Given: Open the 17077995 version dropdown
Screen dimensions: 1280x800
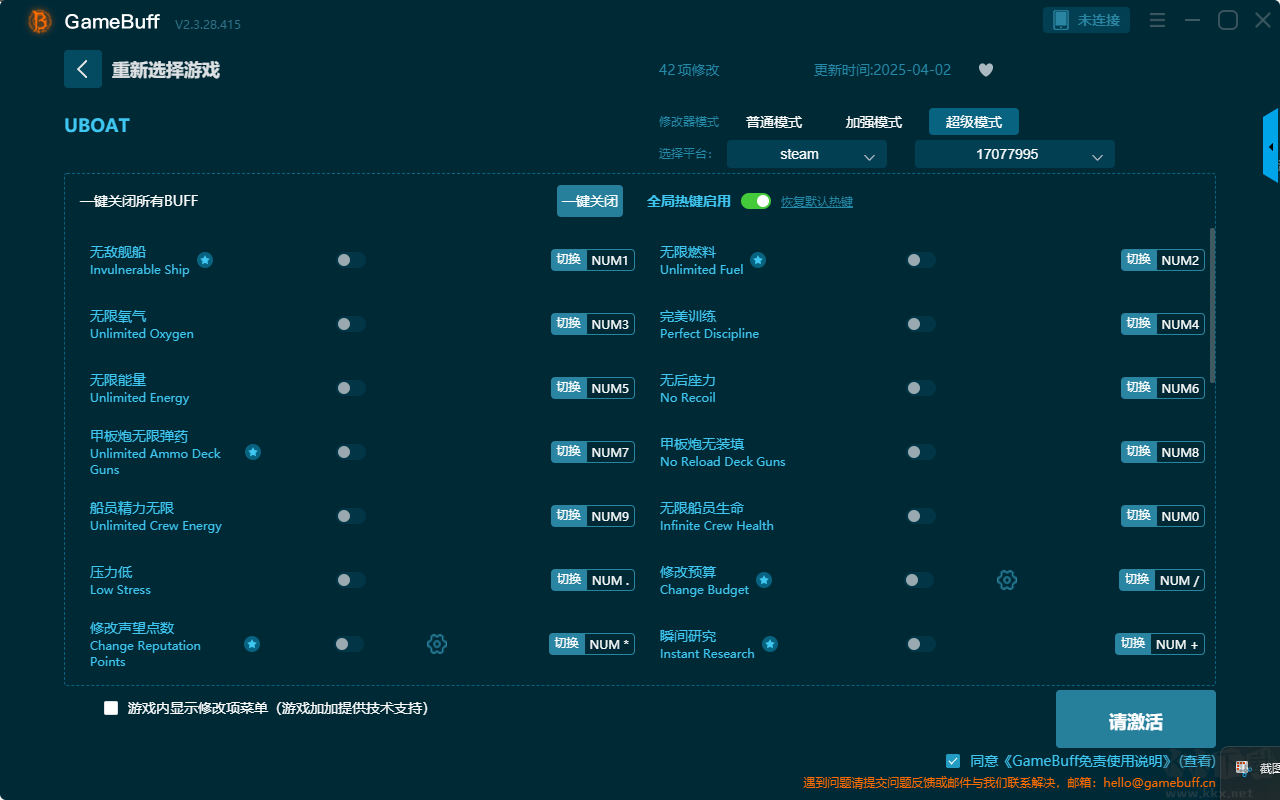Looking at the screenshot, I should click(x=1015, y=154).
